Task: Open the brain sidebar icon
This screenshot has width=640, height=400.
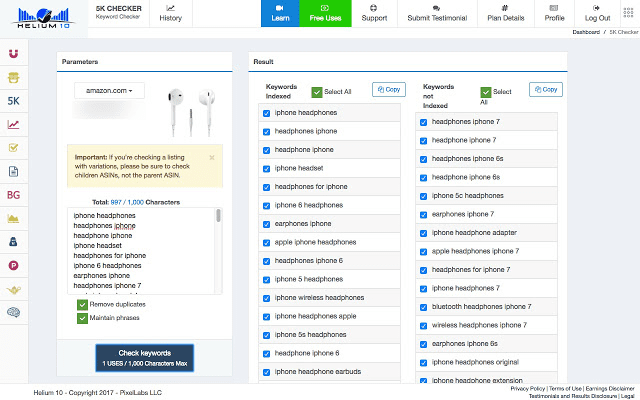Action: tap(13, 313)
